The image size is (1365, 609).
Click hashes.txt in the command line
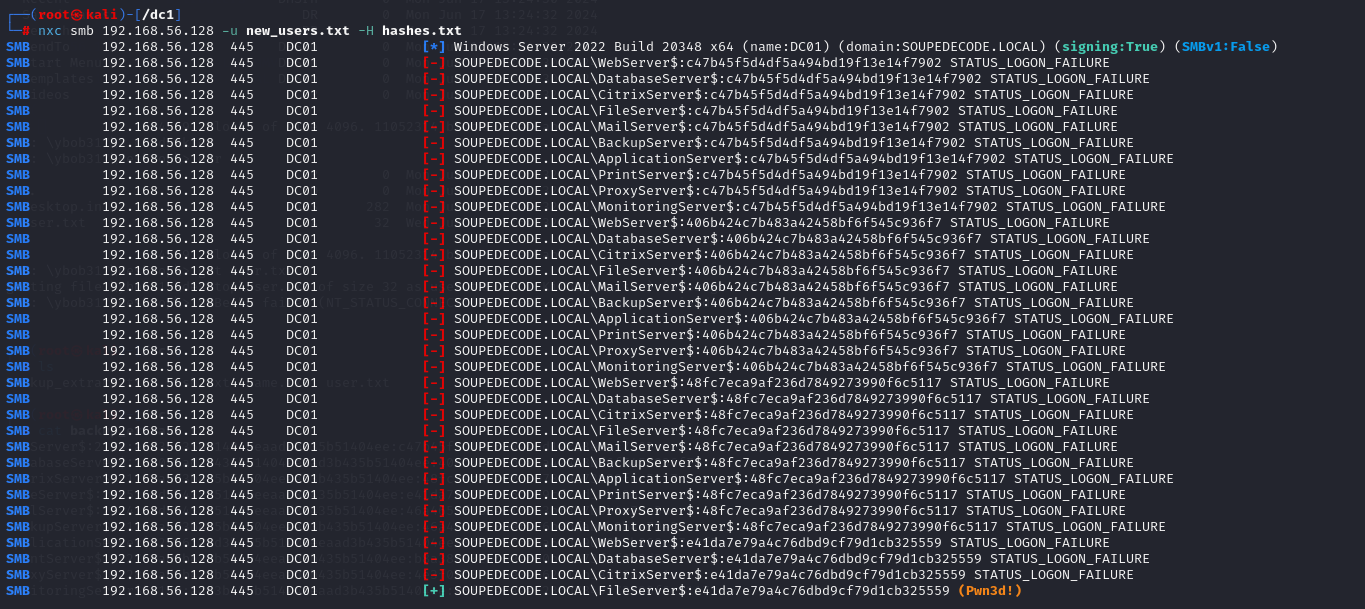422,31
